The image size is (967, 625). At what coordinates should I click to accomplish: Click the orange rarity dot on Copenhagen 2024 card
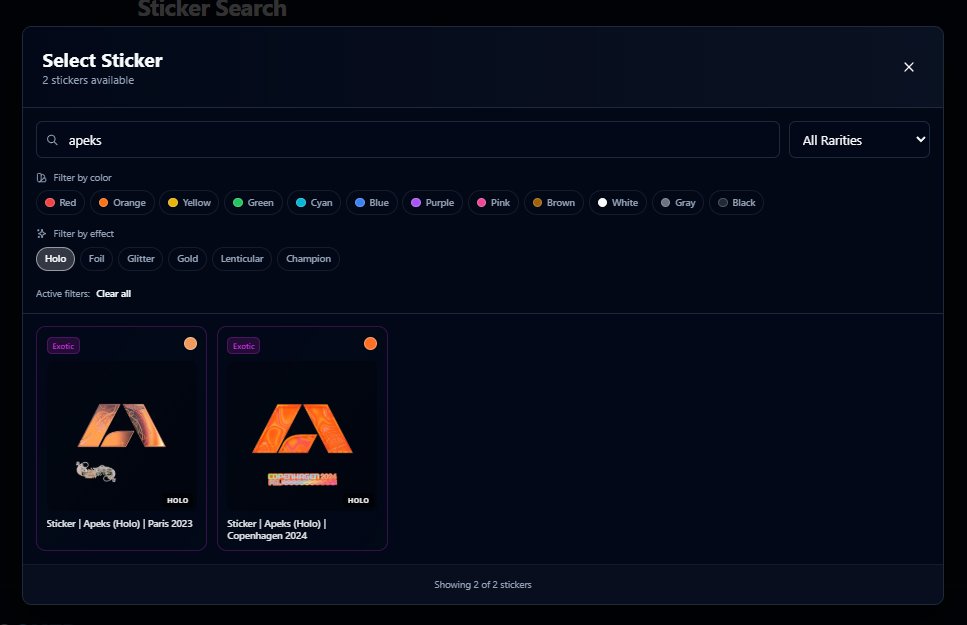point(371,343)
